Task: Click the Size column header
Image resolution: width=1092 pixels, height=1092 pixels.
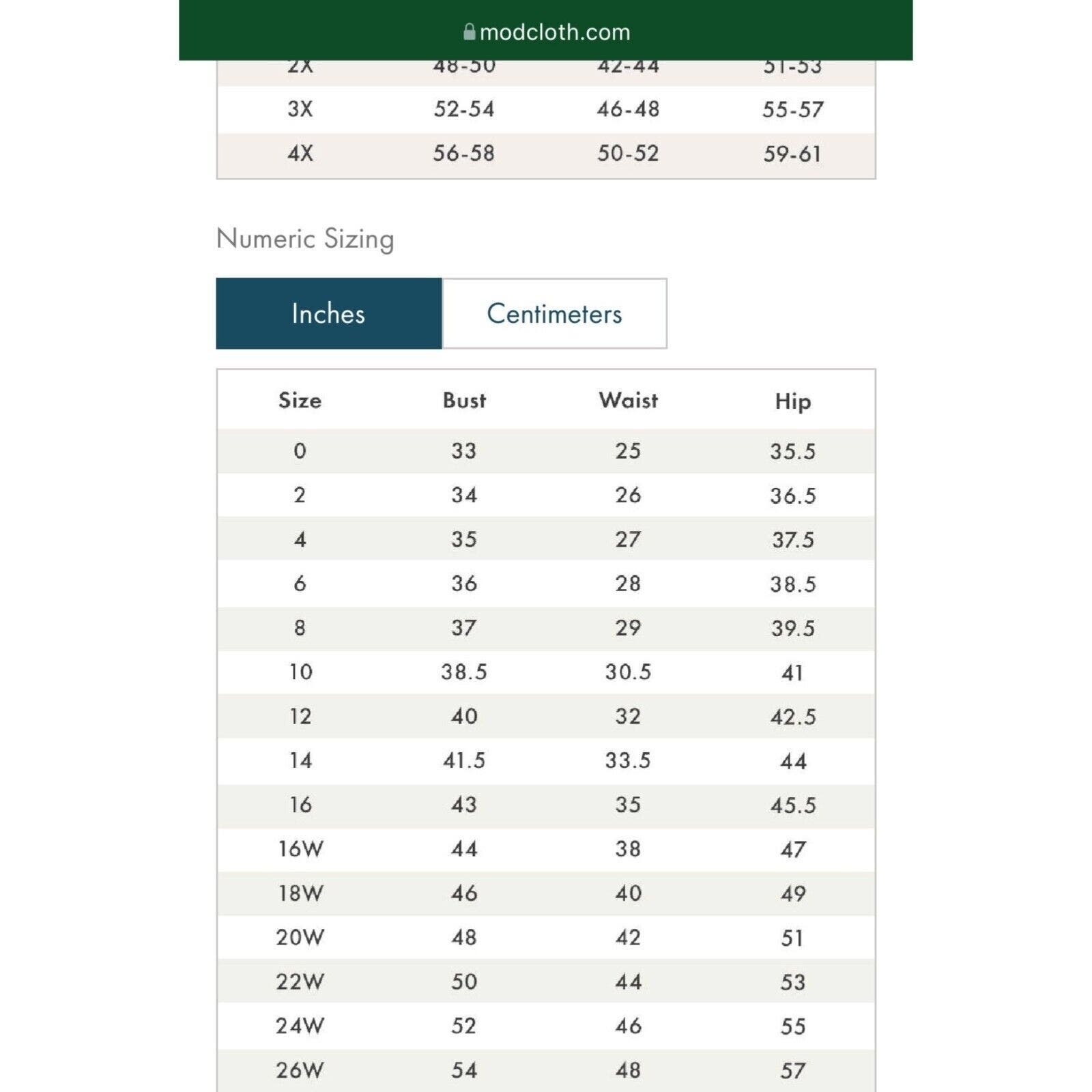Action: click(300, 400)
